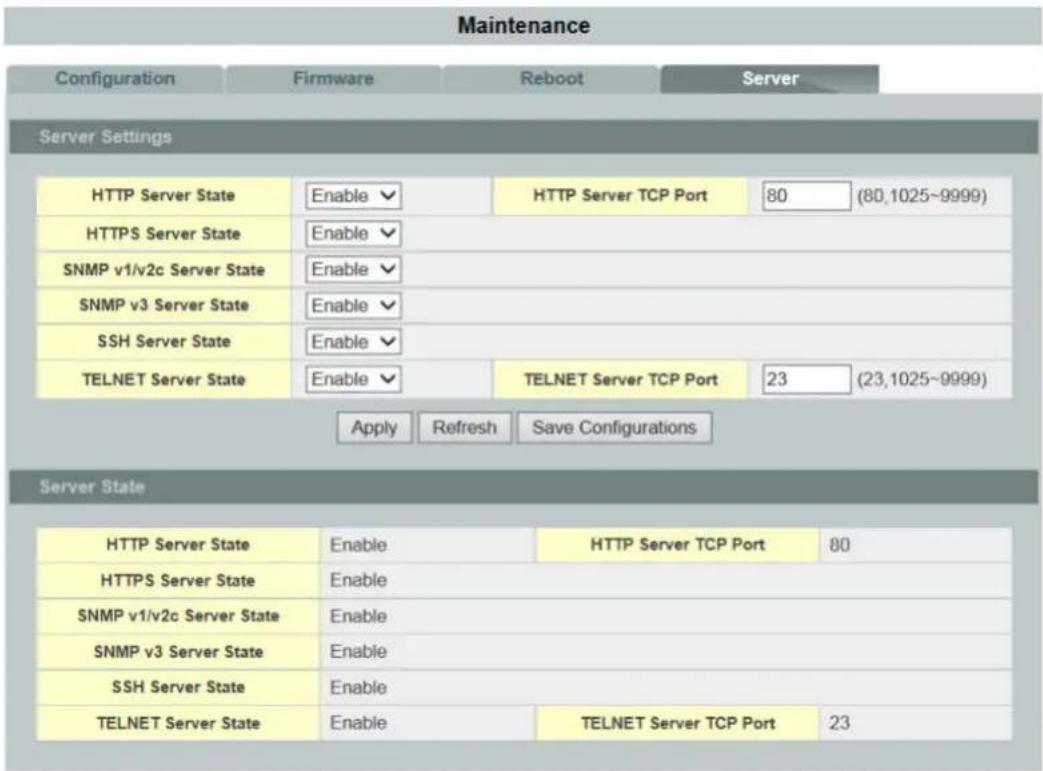1043x771 pixels.
Task: Open TELNET Server State dropdown
Action: pyautogui.click(x=353, y=379)
